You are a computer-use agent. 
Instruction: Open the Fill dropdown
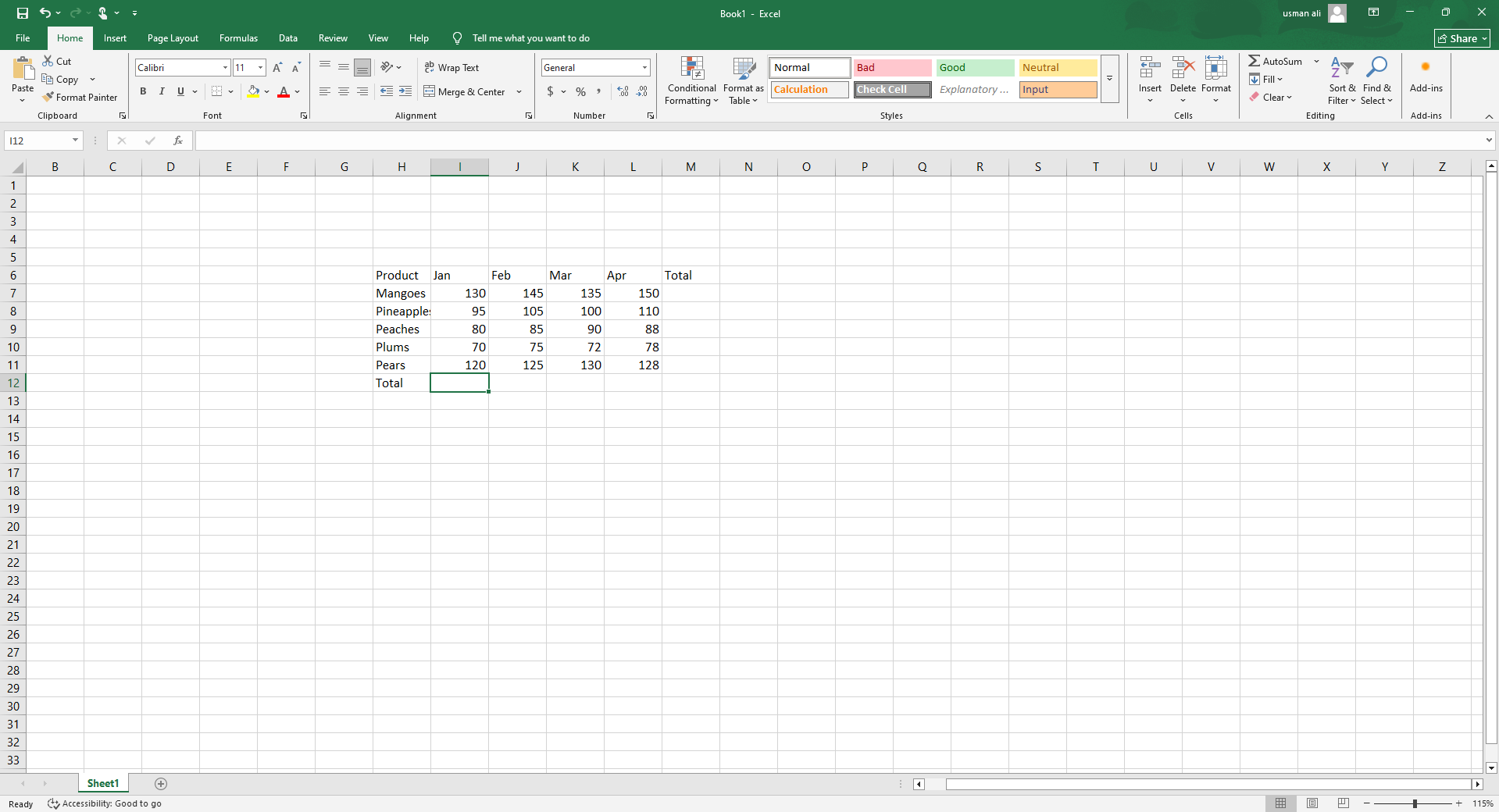(x=1266, y=80)
